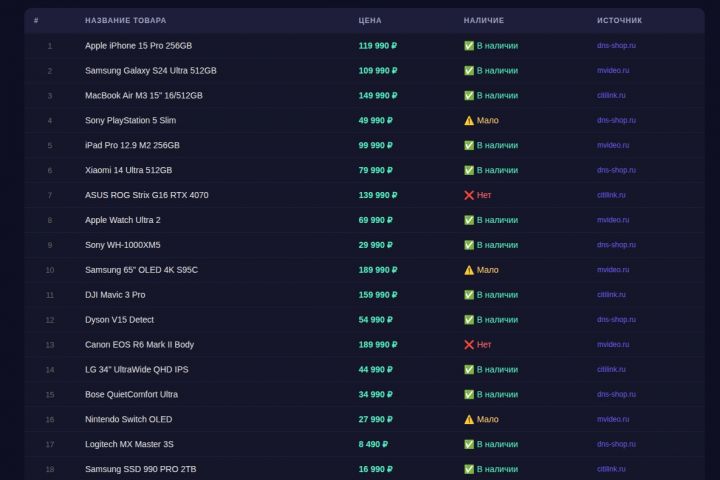The height and width of the screenshot is (480, 720).
Task: Open mvideo.ru link for iPad Pro 12.9
Action: pos(613,145)
